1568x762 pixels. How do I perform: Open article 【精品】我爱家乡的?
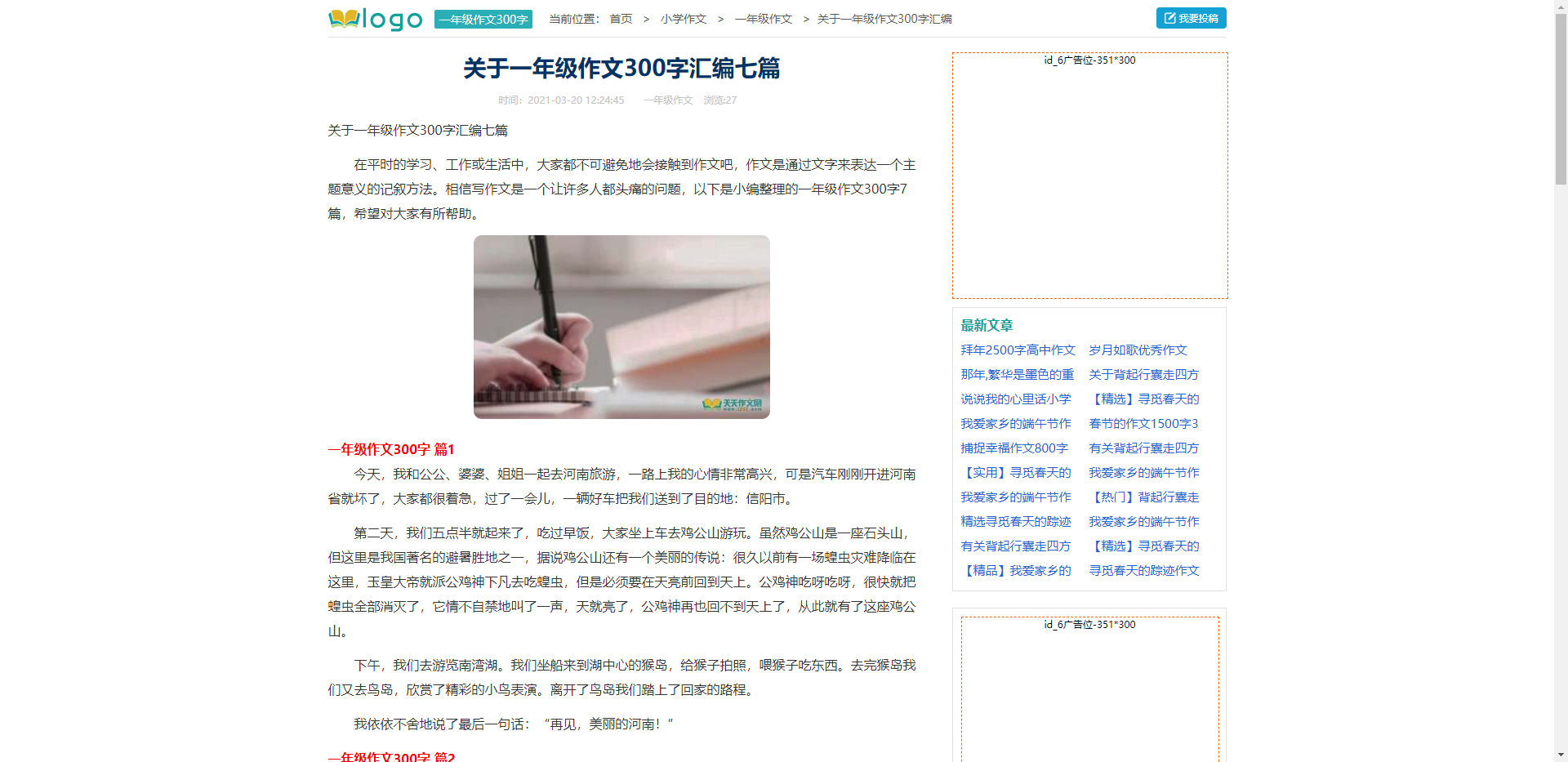(1016, 571)
